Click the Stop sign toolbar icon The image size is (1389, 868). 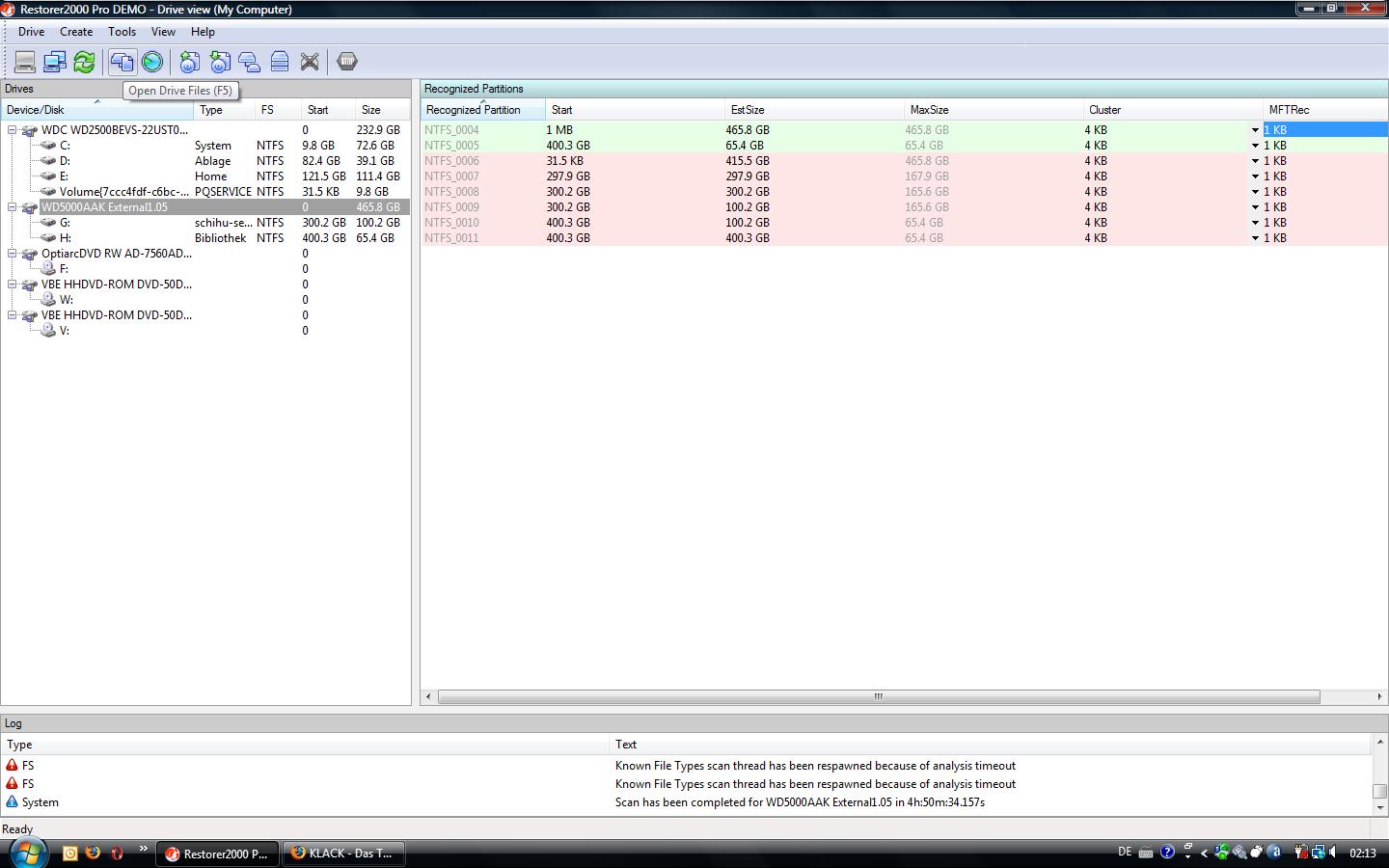[347, 62]
